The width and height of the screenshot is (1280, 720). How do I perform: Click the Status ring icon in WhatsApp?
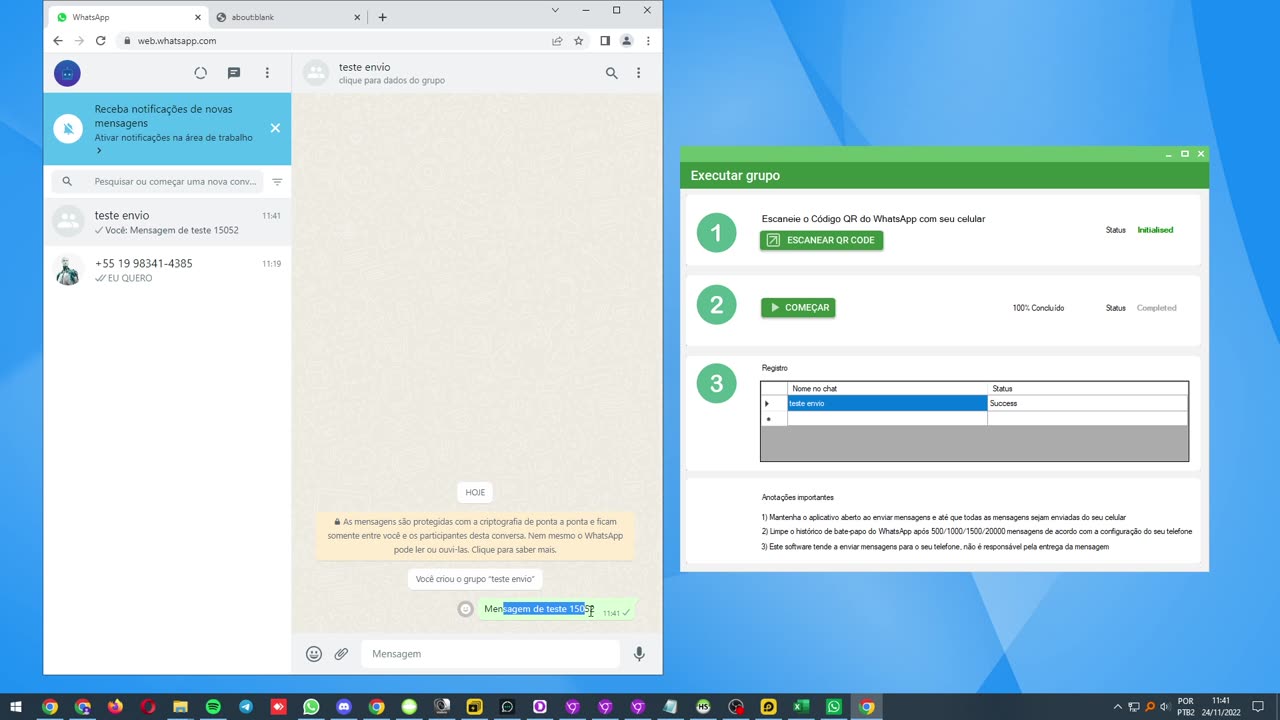(x=200, y=73)
